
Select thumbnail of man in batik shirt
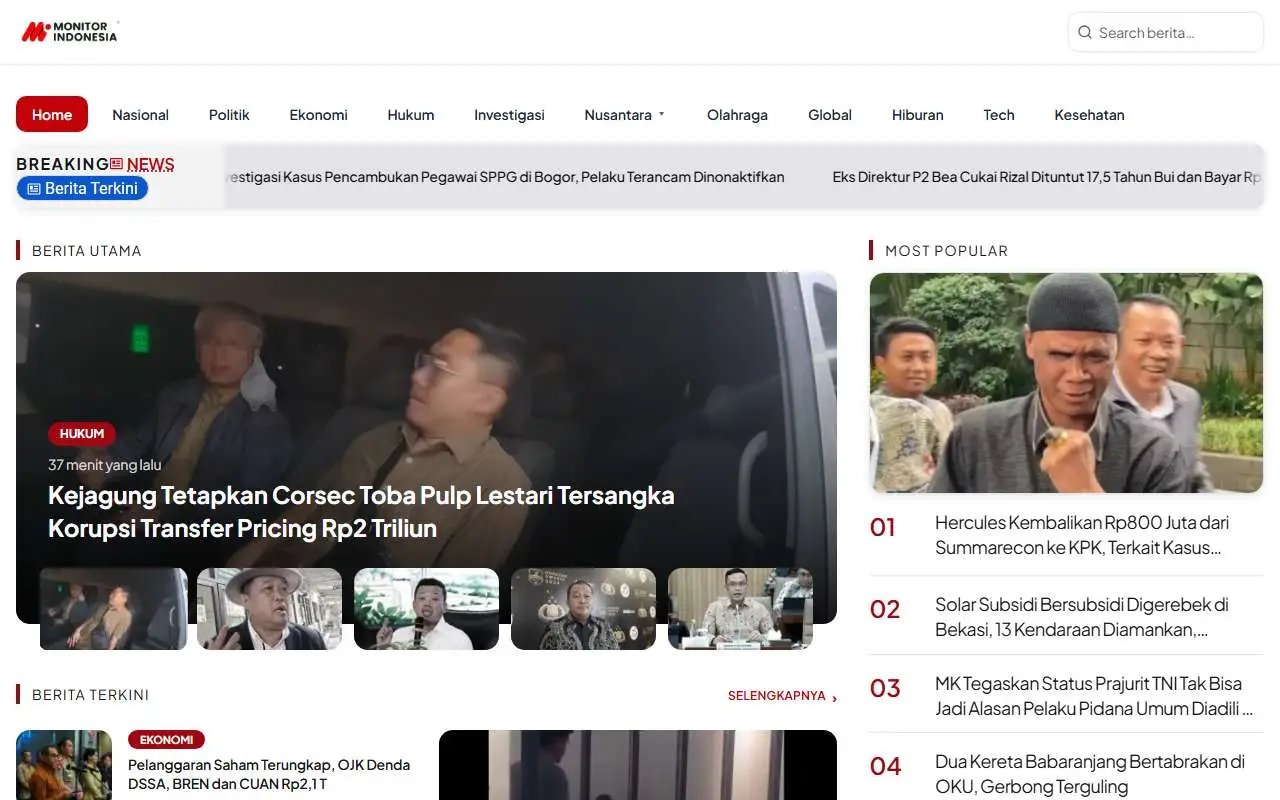[x=584, y=609]
